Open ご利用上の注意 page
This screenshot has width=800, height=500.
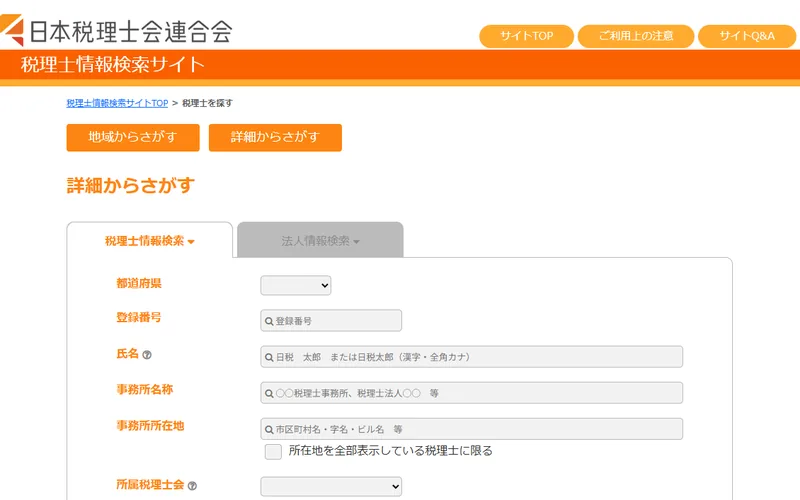[x=636, y=36]
